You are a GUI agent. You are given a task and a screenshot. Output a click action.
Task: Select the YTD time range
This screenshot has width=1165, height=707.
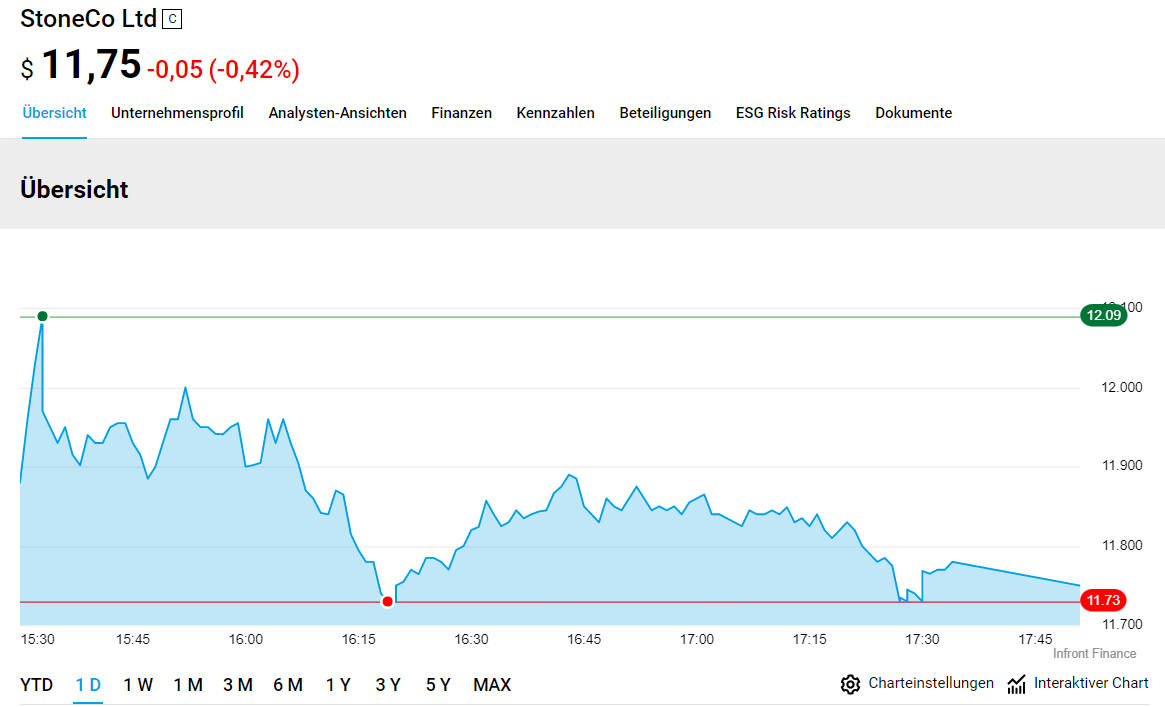(37, 685)
